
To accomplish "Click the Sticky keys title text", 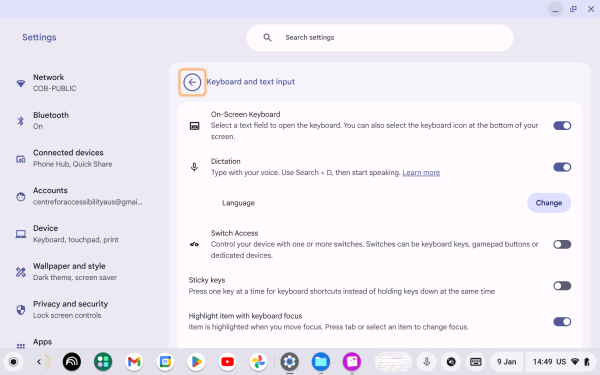I will point(207,280).
